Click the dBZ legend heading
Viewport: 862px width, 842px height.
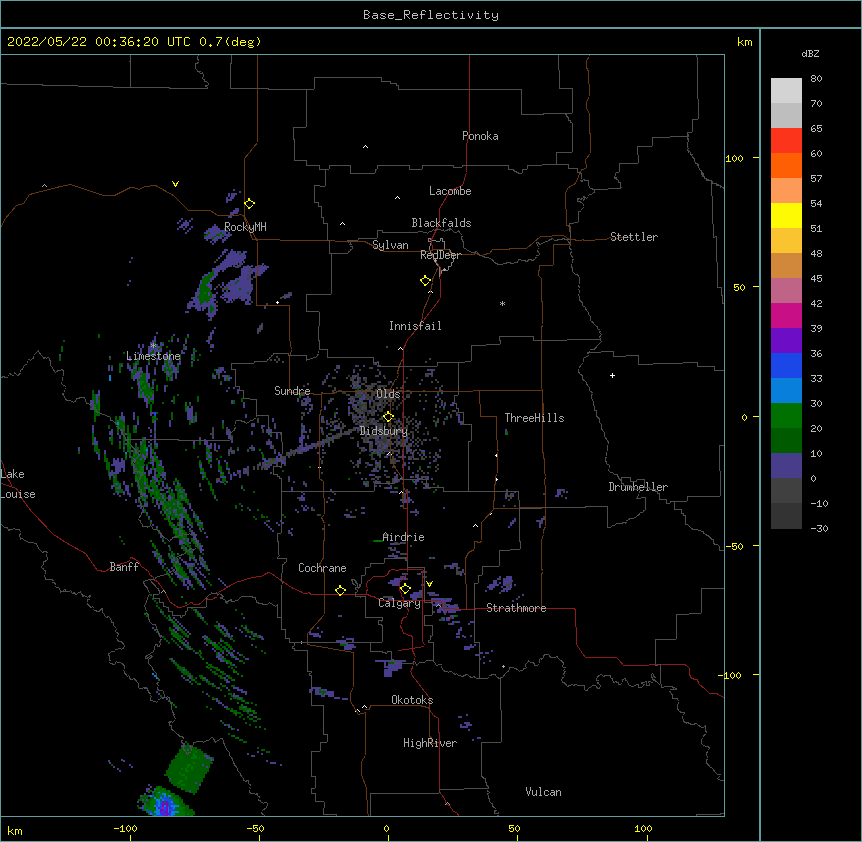(810, 54)
